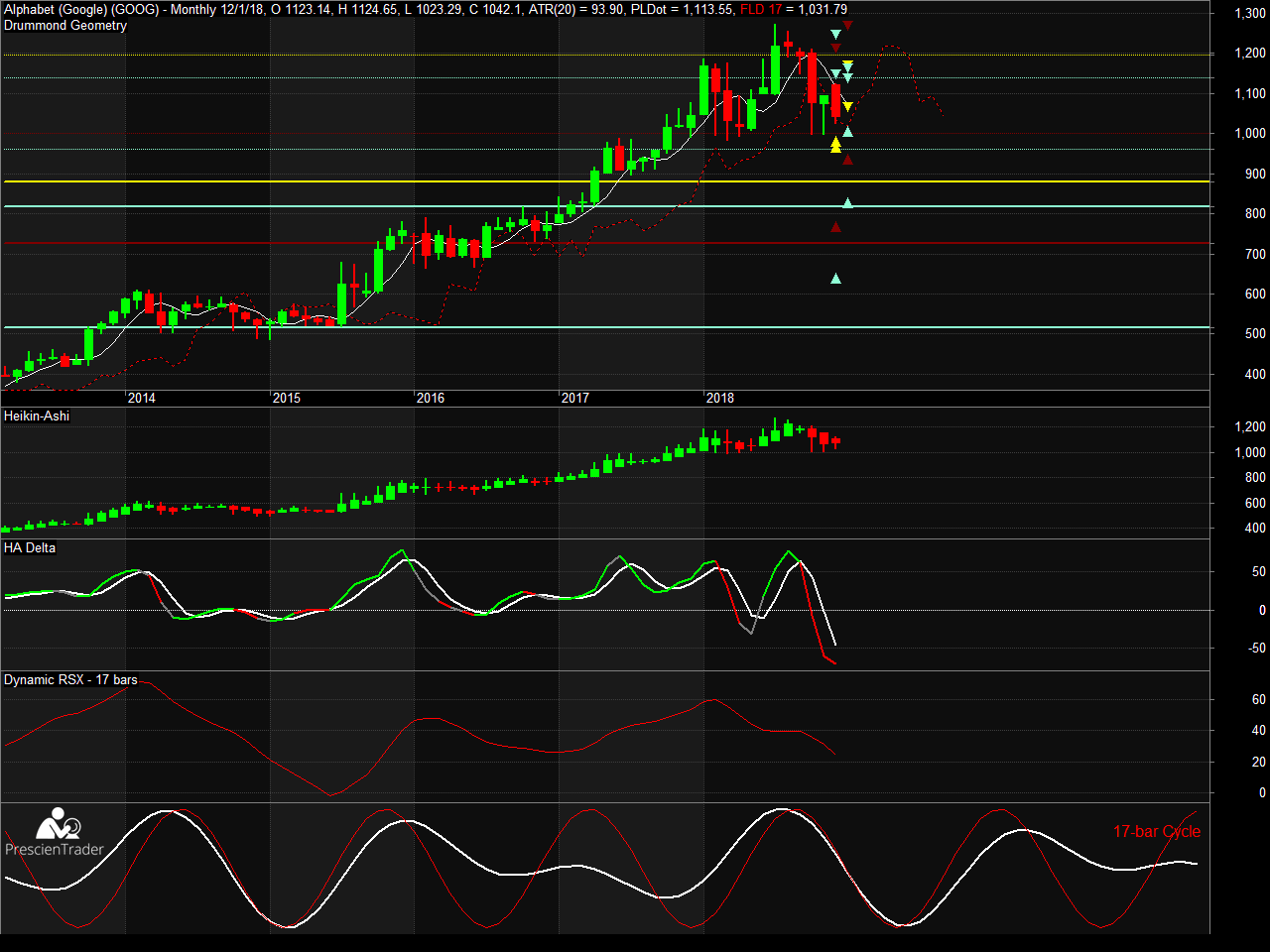This screenshot has width=1270, height=952.
Task: Select the HA Delta panel label
Action: coord(30,548)
